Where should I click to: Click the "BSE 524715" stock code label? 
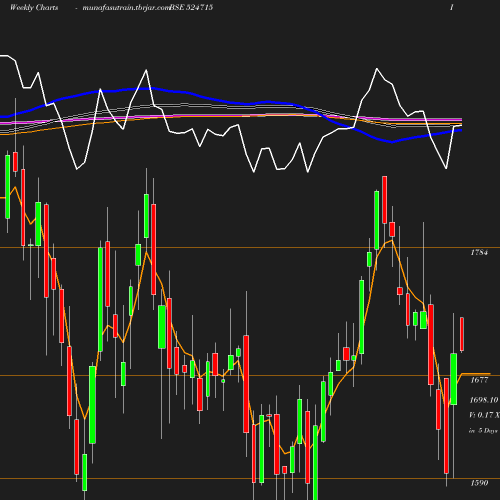(x=191, y=7)
